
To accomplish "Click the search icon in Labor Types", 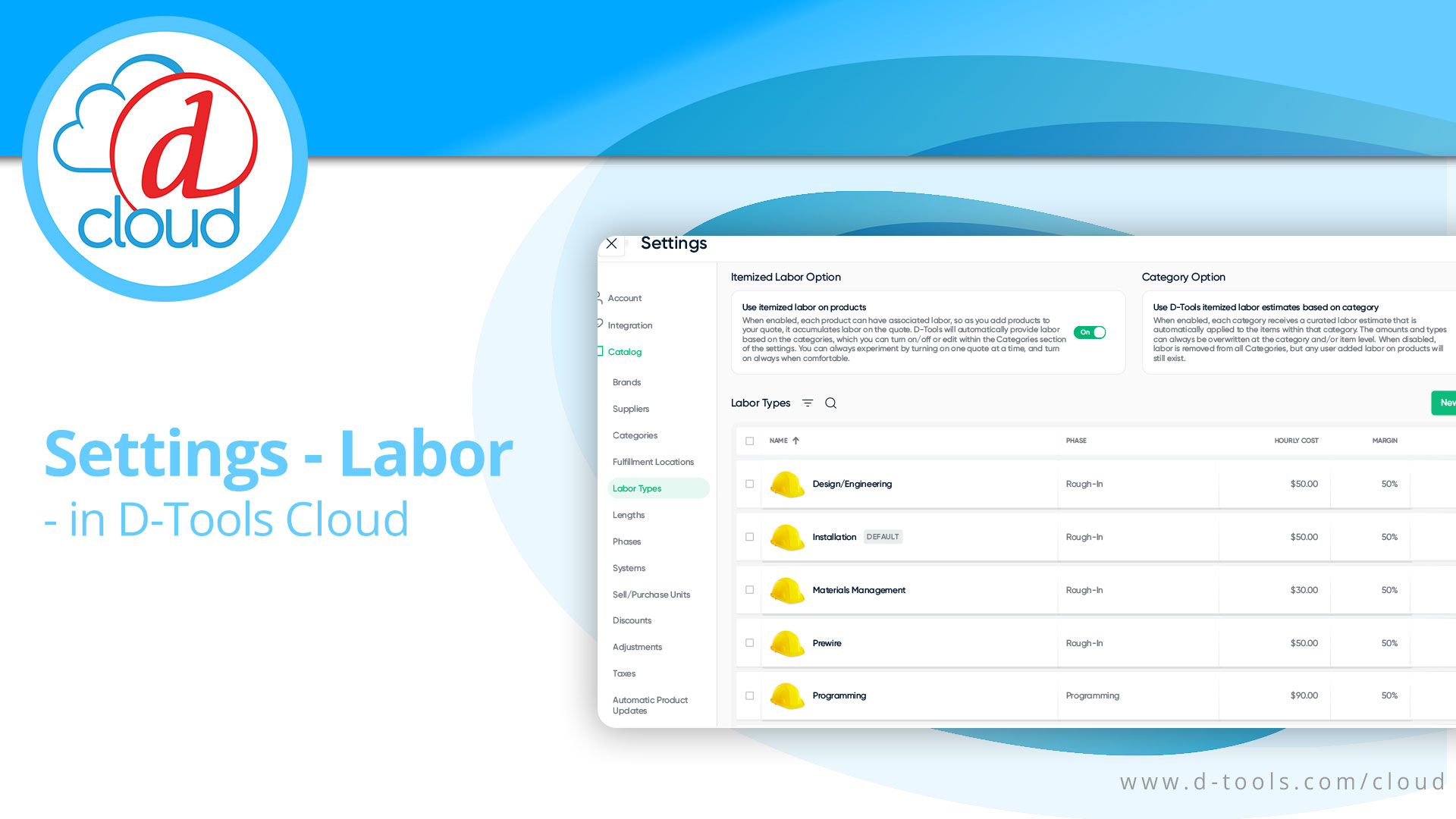I will pyautogui.click(x=831, y=403).
